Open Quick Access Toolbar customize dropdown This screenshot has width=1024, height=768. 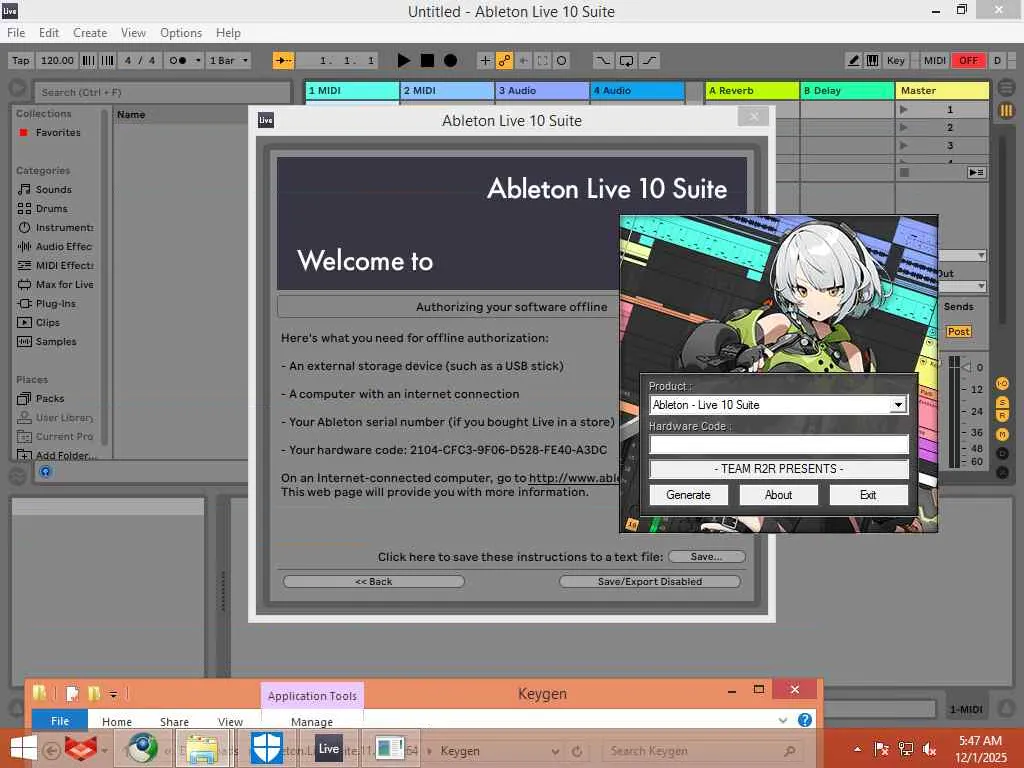coord(113,694)
